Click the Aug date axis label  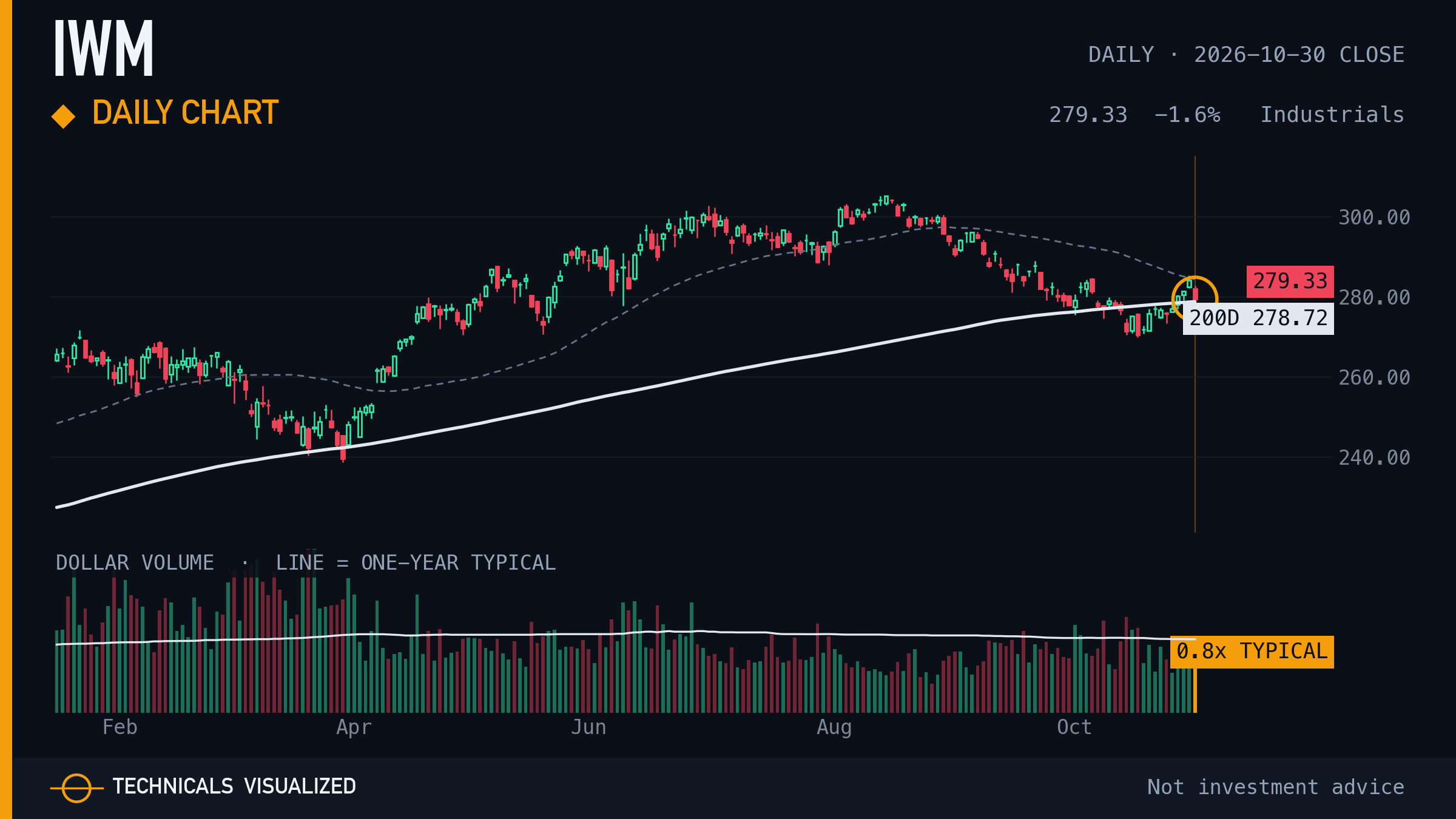(834, 727)
